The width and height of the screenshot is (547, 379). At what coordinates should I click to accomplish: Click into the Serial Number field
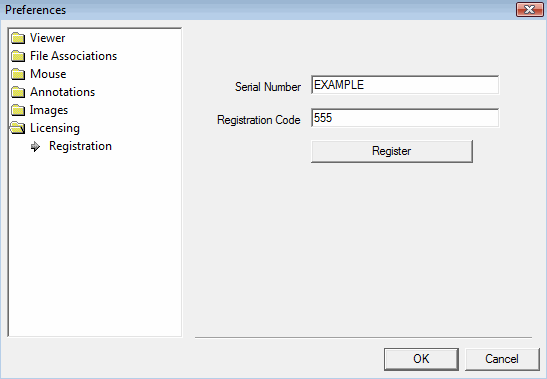[405, 85]
